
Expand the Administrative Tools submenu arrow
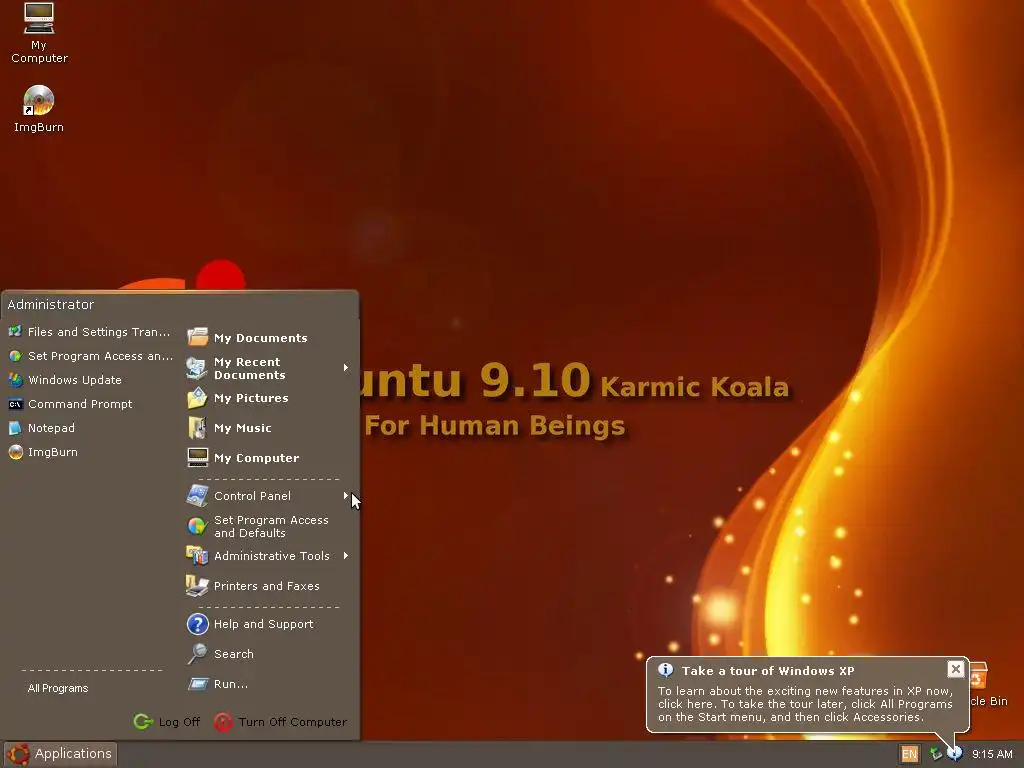click(346, 556)
